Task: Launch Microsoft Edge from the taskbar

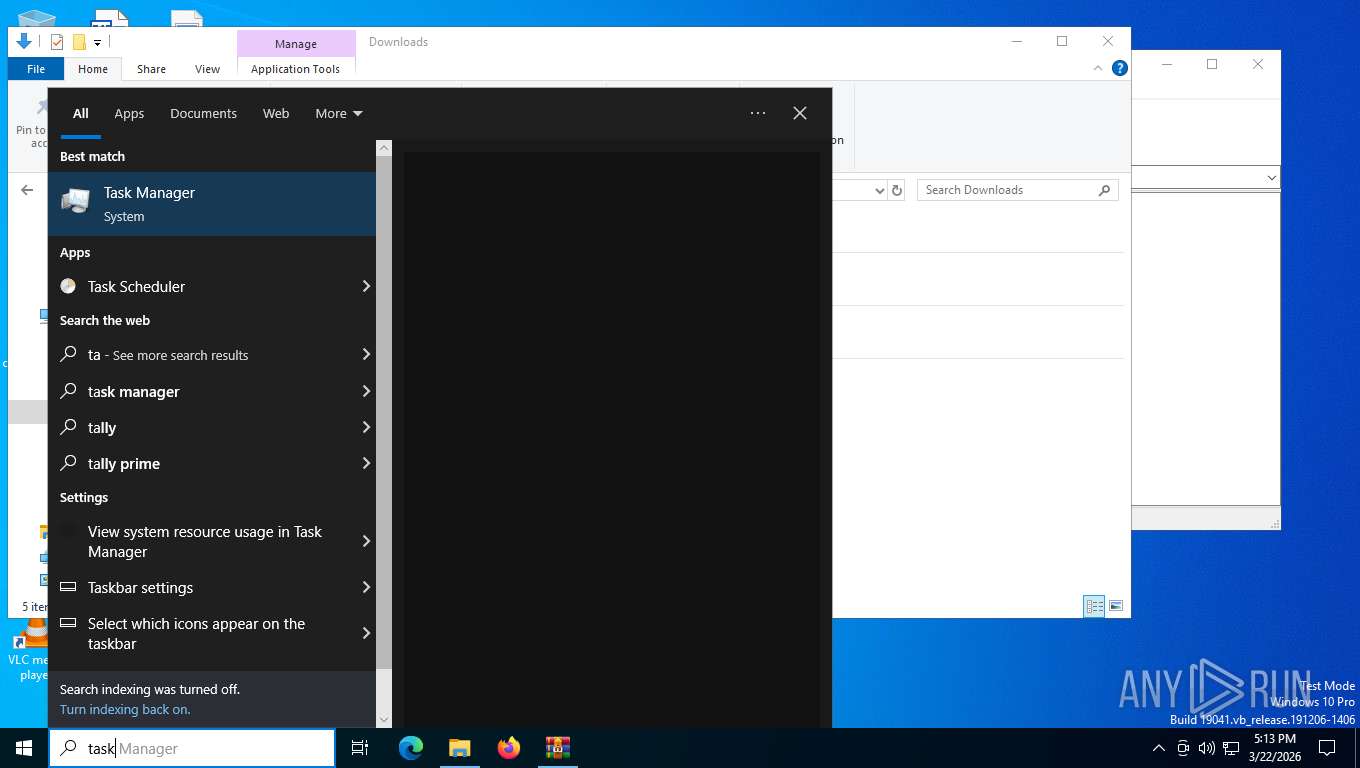Action: (410, 748)
